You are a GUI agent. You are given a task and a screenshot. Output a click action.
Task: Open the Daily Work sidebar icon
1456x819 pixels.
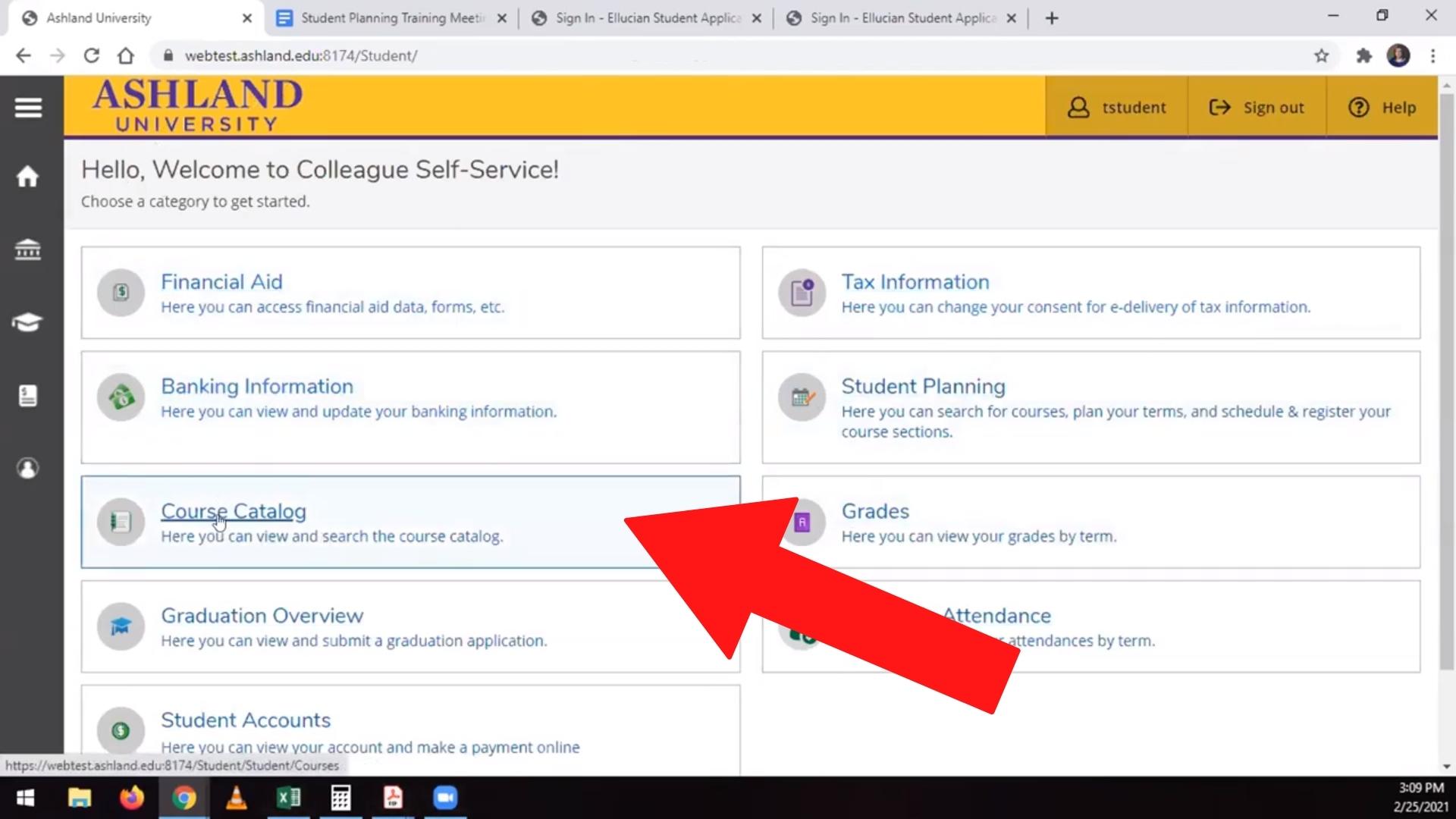(x=28, y=395)
